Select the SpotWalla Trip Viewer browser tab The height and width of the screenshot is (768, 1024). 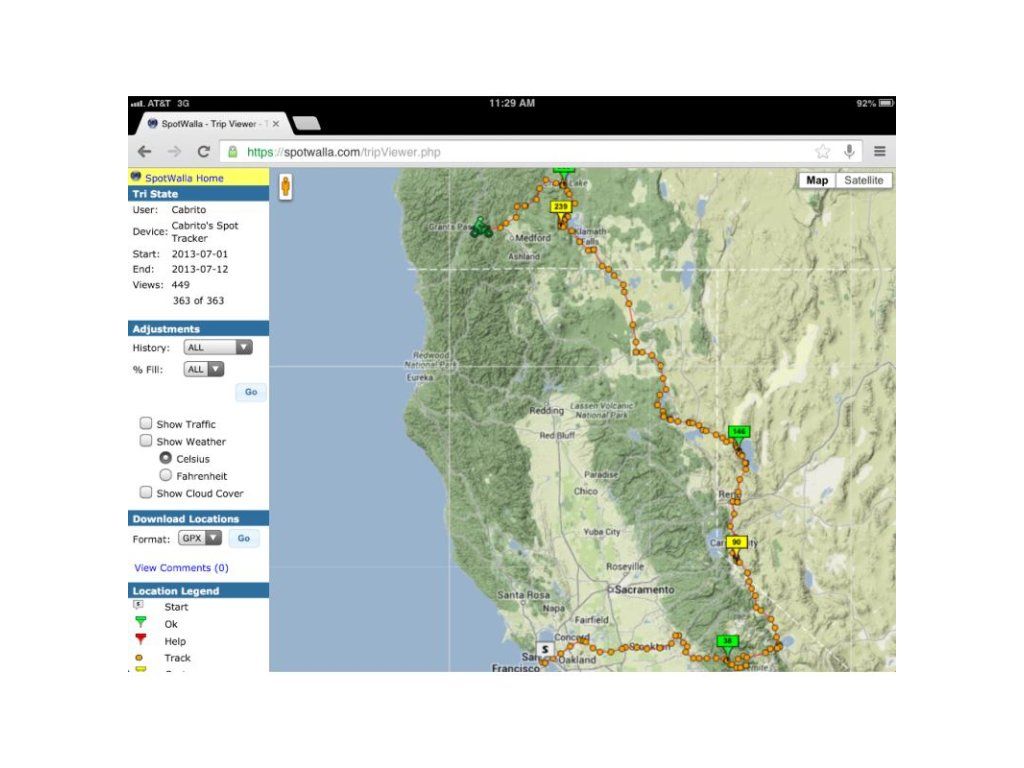coord(208,124)
